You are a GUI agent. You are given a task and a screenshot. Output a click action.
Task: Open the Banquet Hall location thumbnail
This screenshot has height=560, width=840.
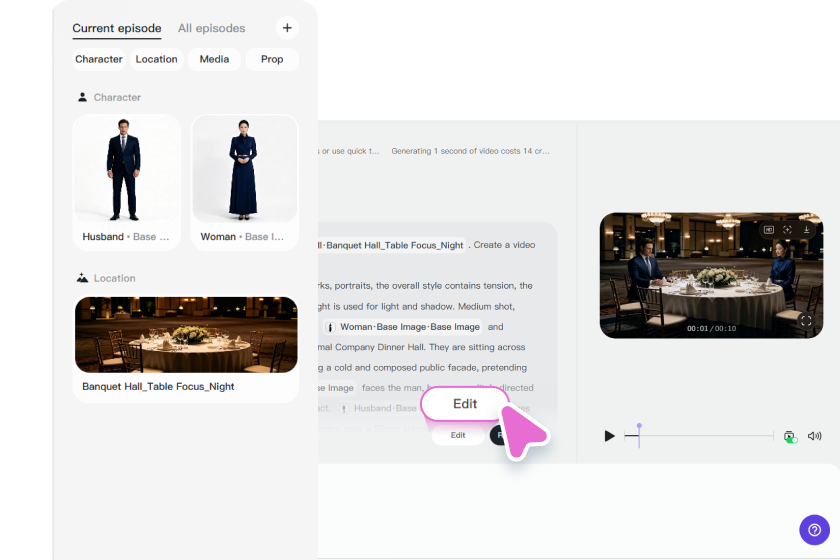pos(186,335)
